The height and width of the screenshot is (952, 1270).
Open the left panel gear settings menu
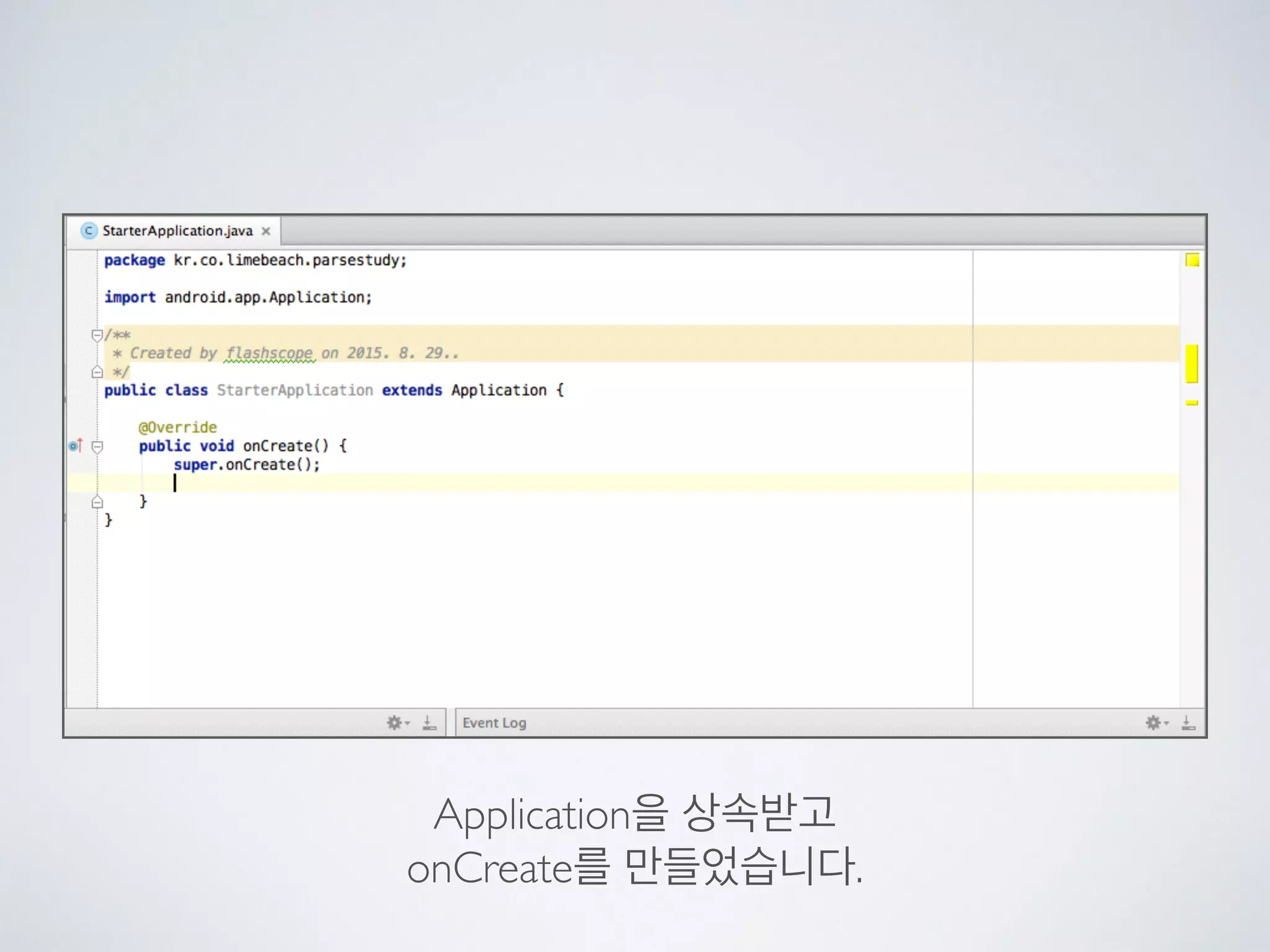coord(398,723)
